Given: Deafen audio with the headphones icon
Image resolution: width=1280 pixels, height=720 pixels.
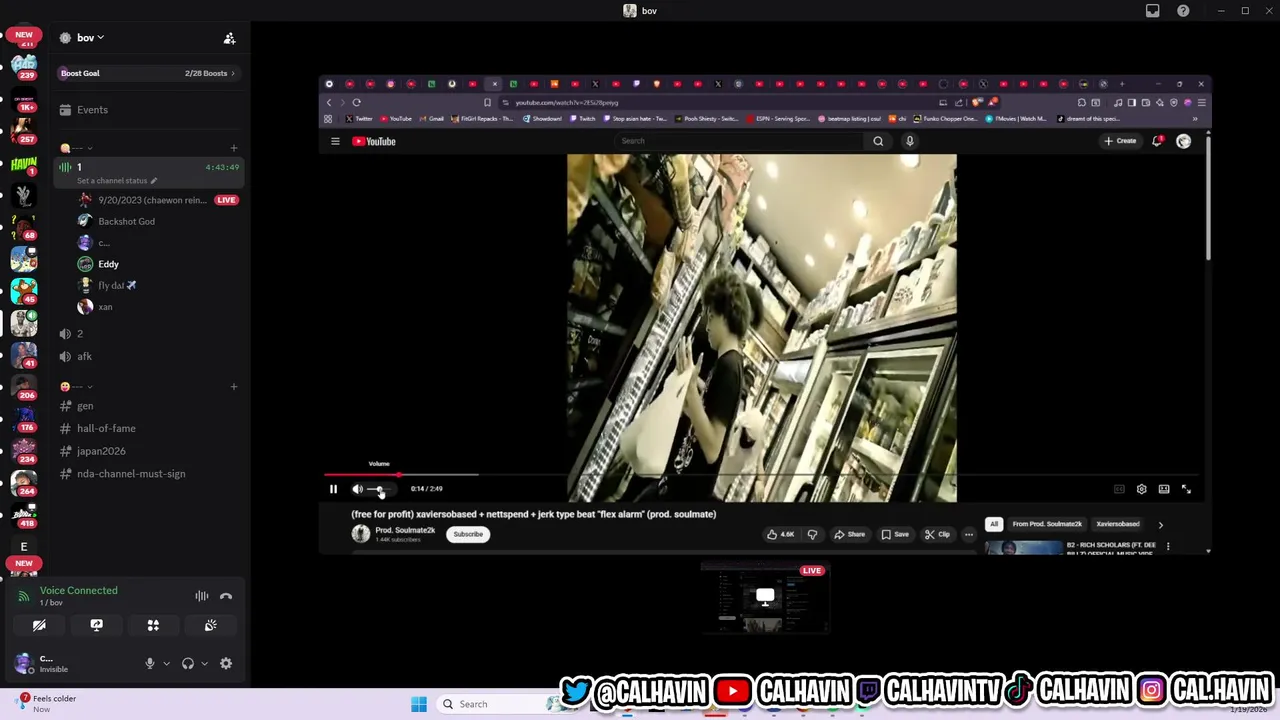Looking at the screenshot, I should 187,663.
